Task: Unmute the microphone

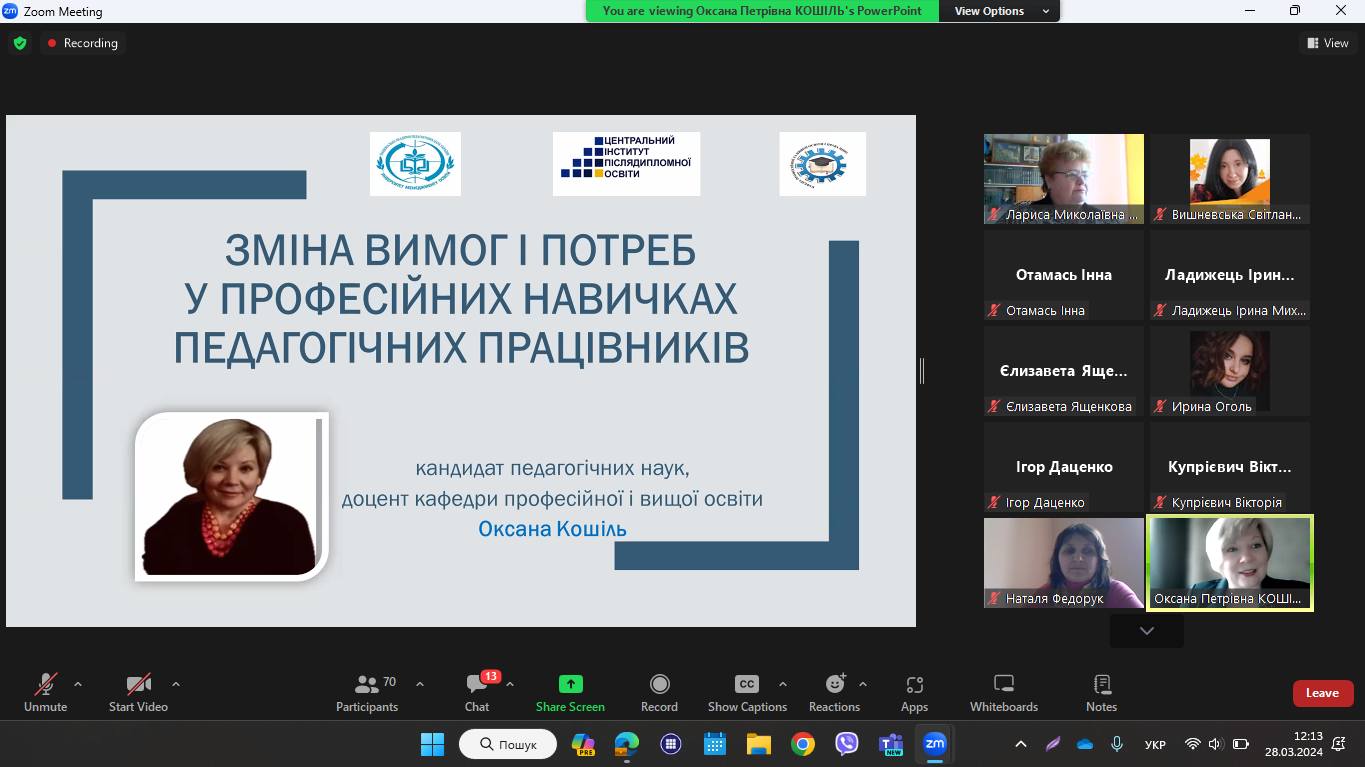Action: [x=45, y=685]
